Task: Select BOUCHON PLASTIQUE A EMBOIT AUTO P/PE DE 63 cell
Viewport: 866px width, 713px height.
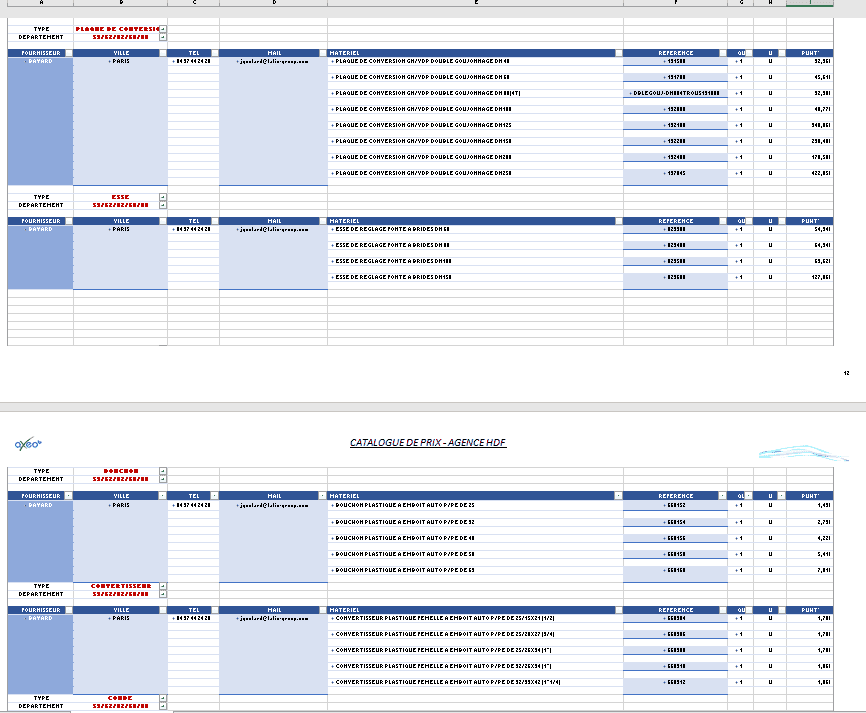Action: click(476, 570)
